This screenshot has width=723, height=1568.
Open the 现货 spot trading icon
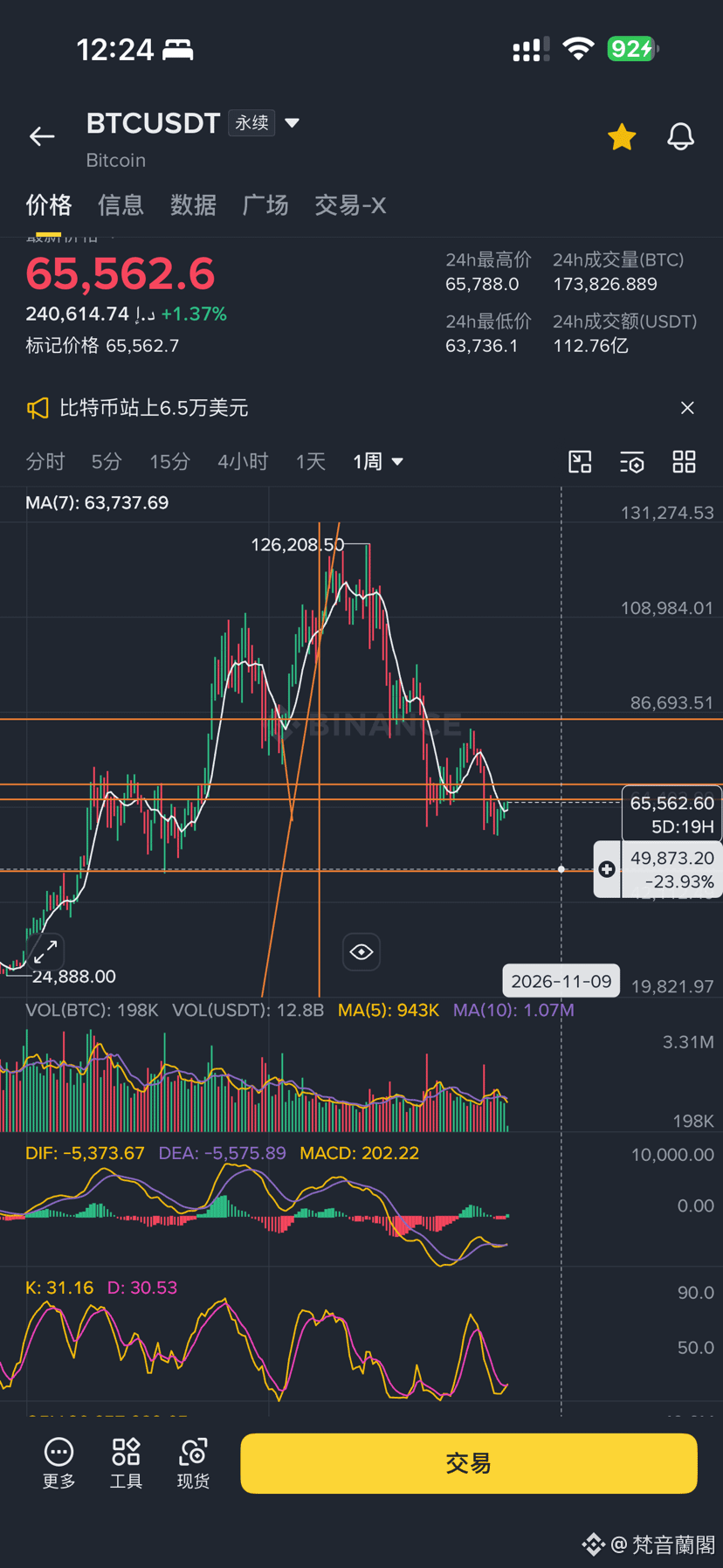click(193, 1463)
